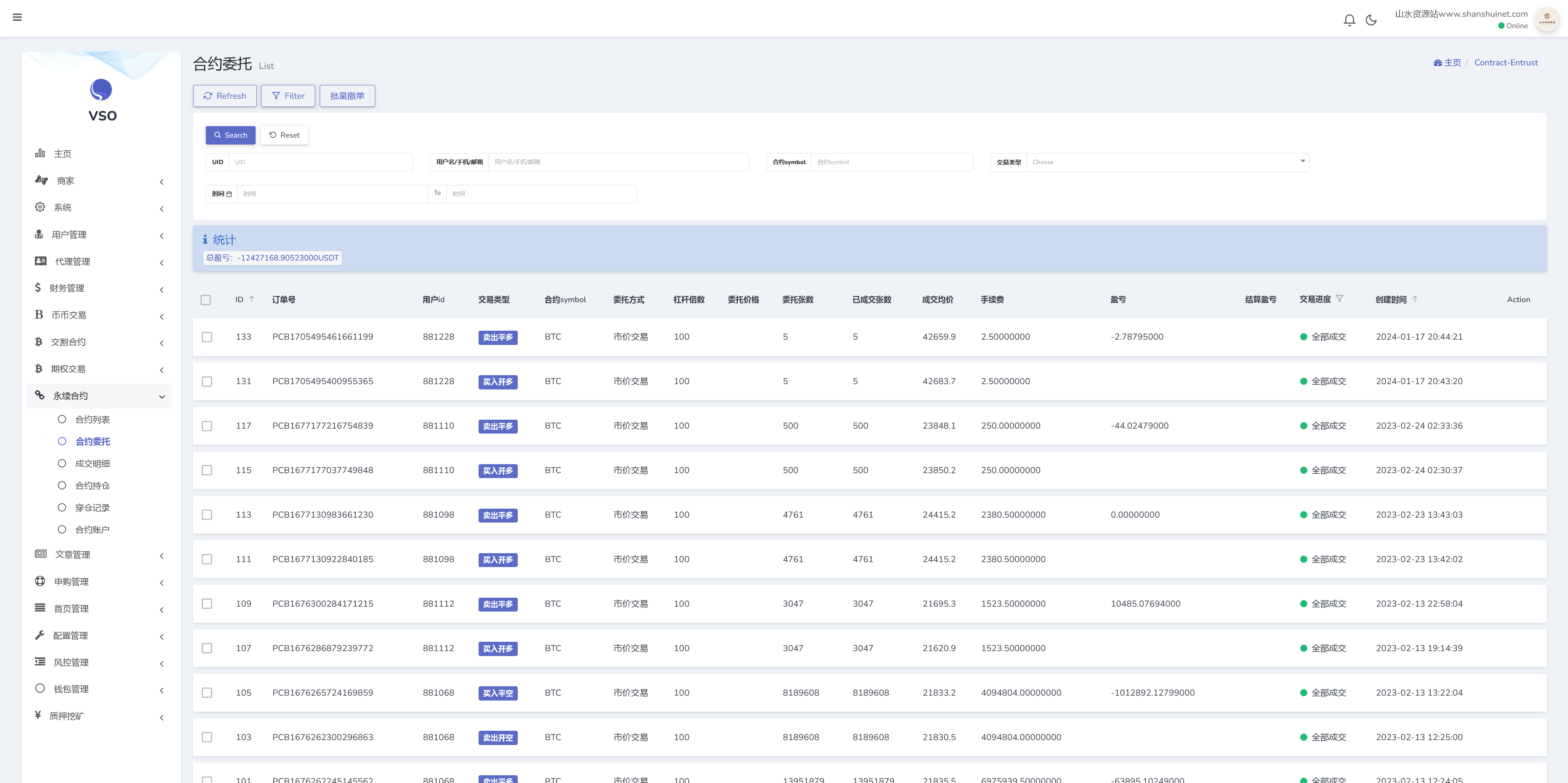The image size is (1568, 783).
Task: Click the 交易进度 filter funnel icon
Action: [1339, 299]
